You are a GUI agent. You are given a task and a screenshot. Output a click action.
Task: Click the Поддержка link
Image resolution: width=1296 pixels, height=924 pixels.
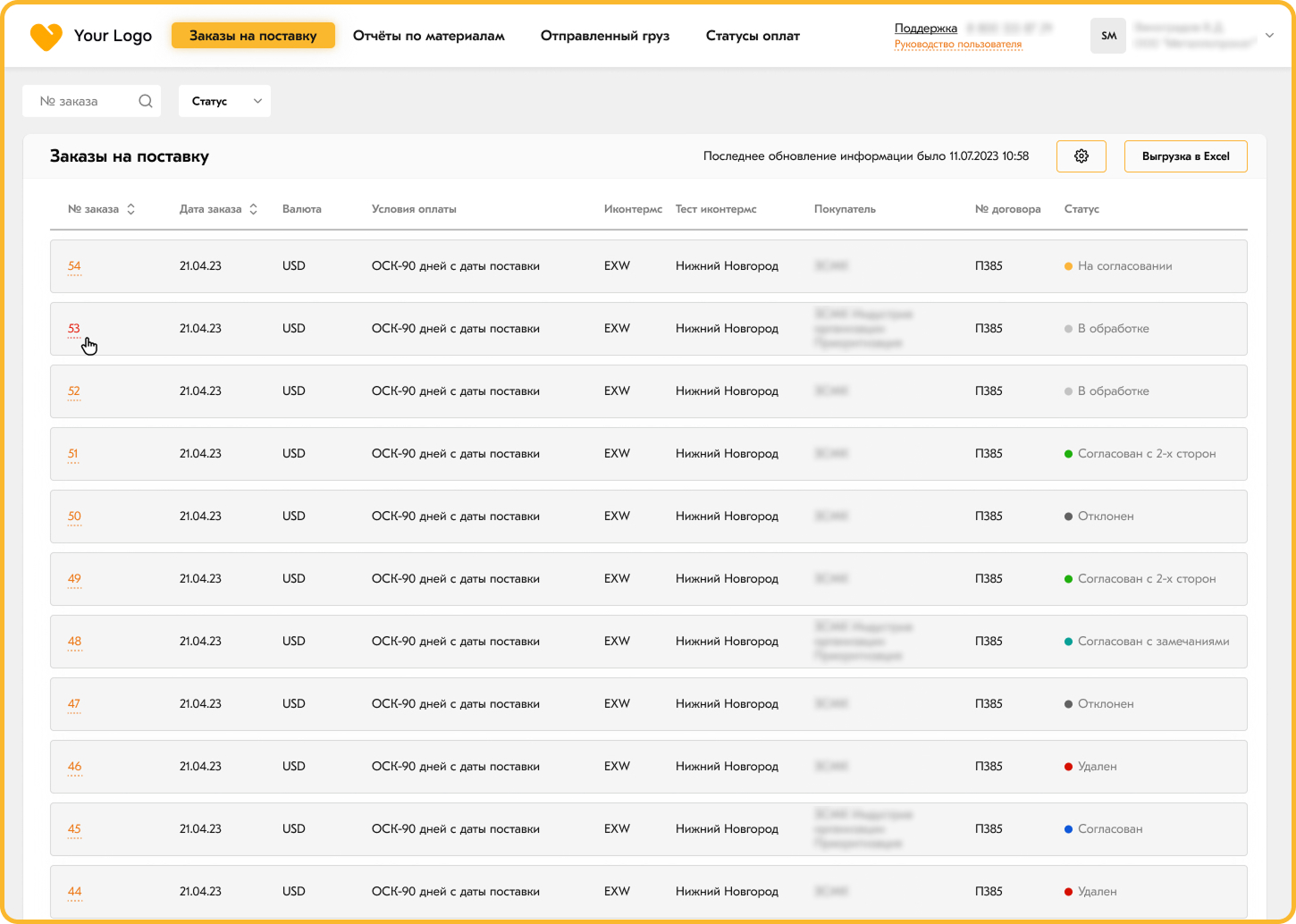pos(926,29)
